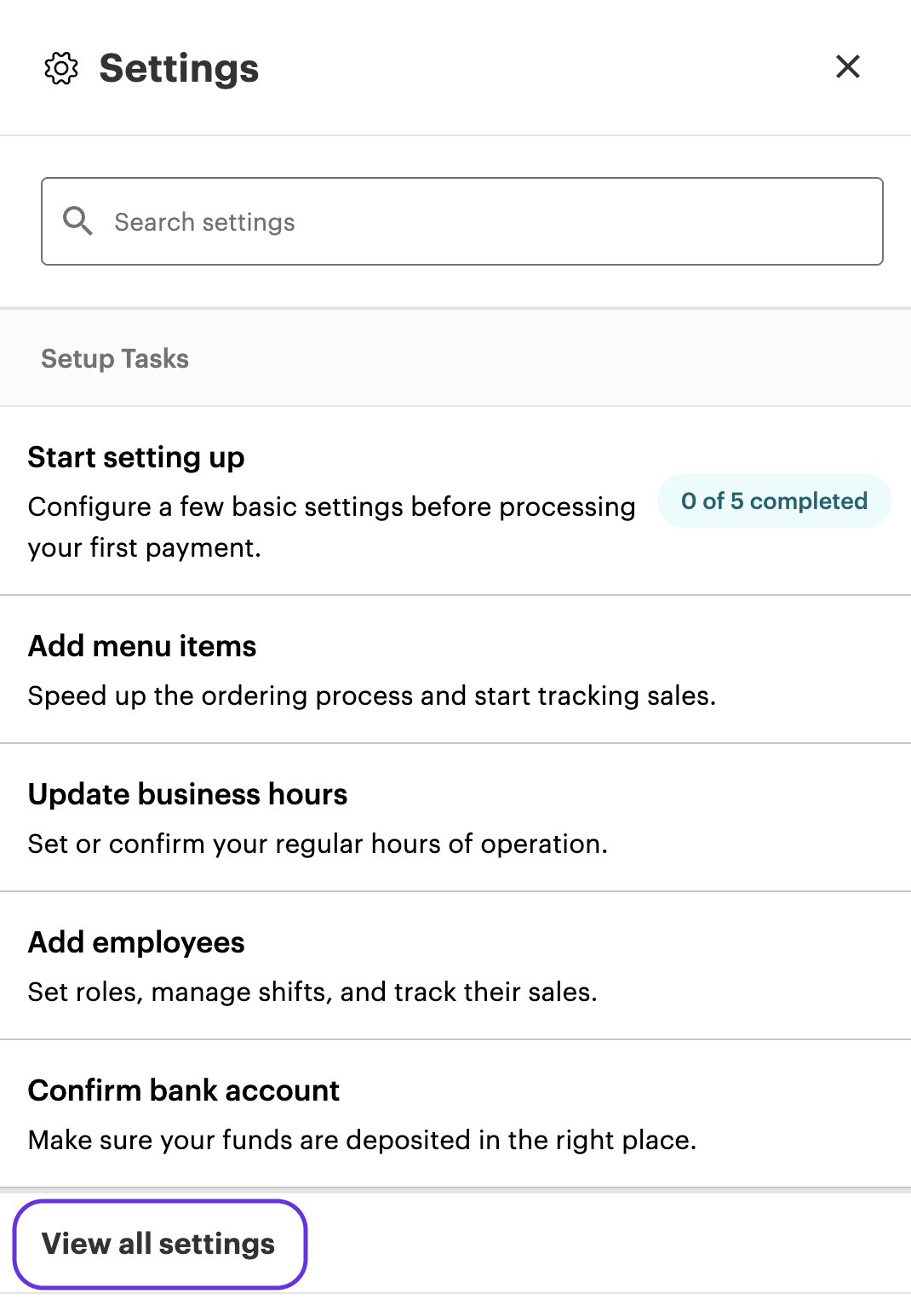Select Update business hours task
911x1316 pixels.
pos(187,794)
